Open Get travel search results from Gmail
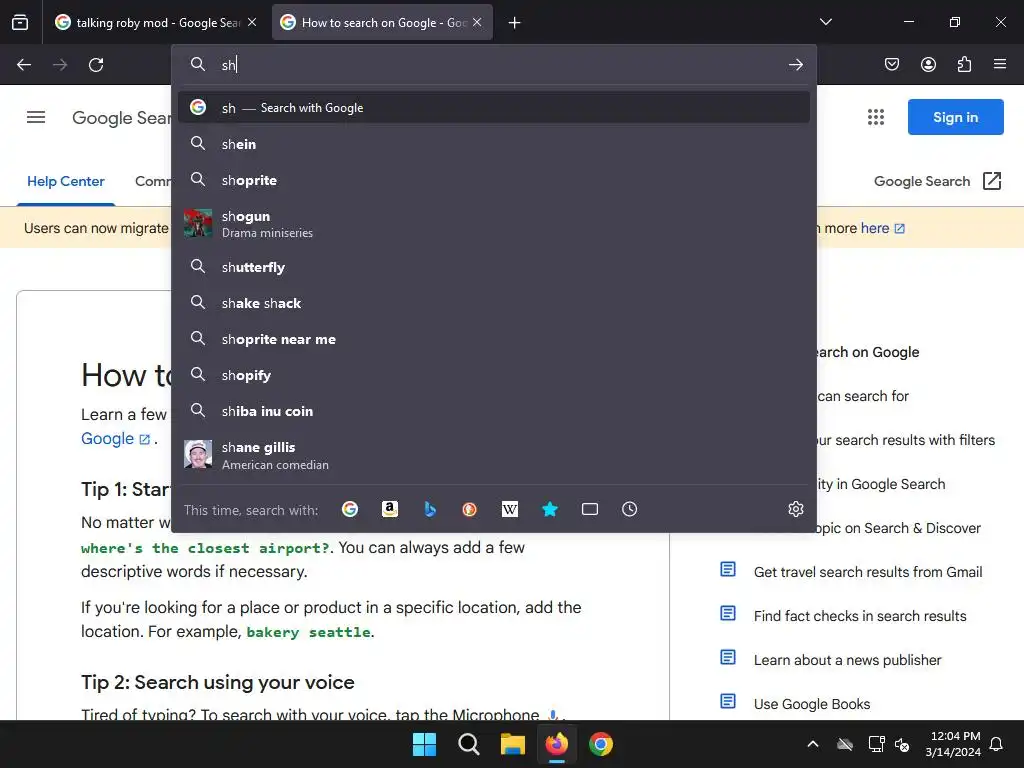Image resolution: width=1024 pixels, height=768 pixels. pos(867,572)
